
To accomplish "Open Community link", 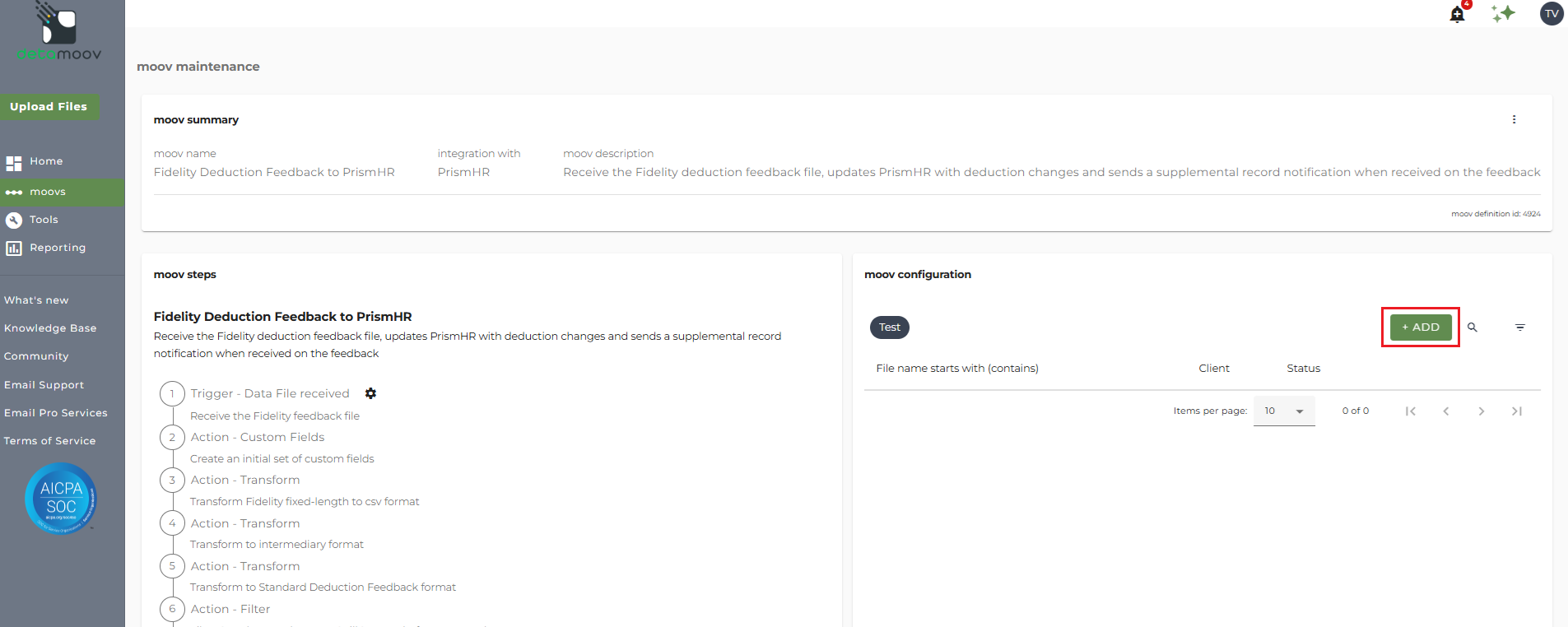I will [x=36, y=356].
